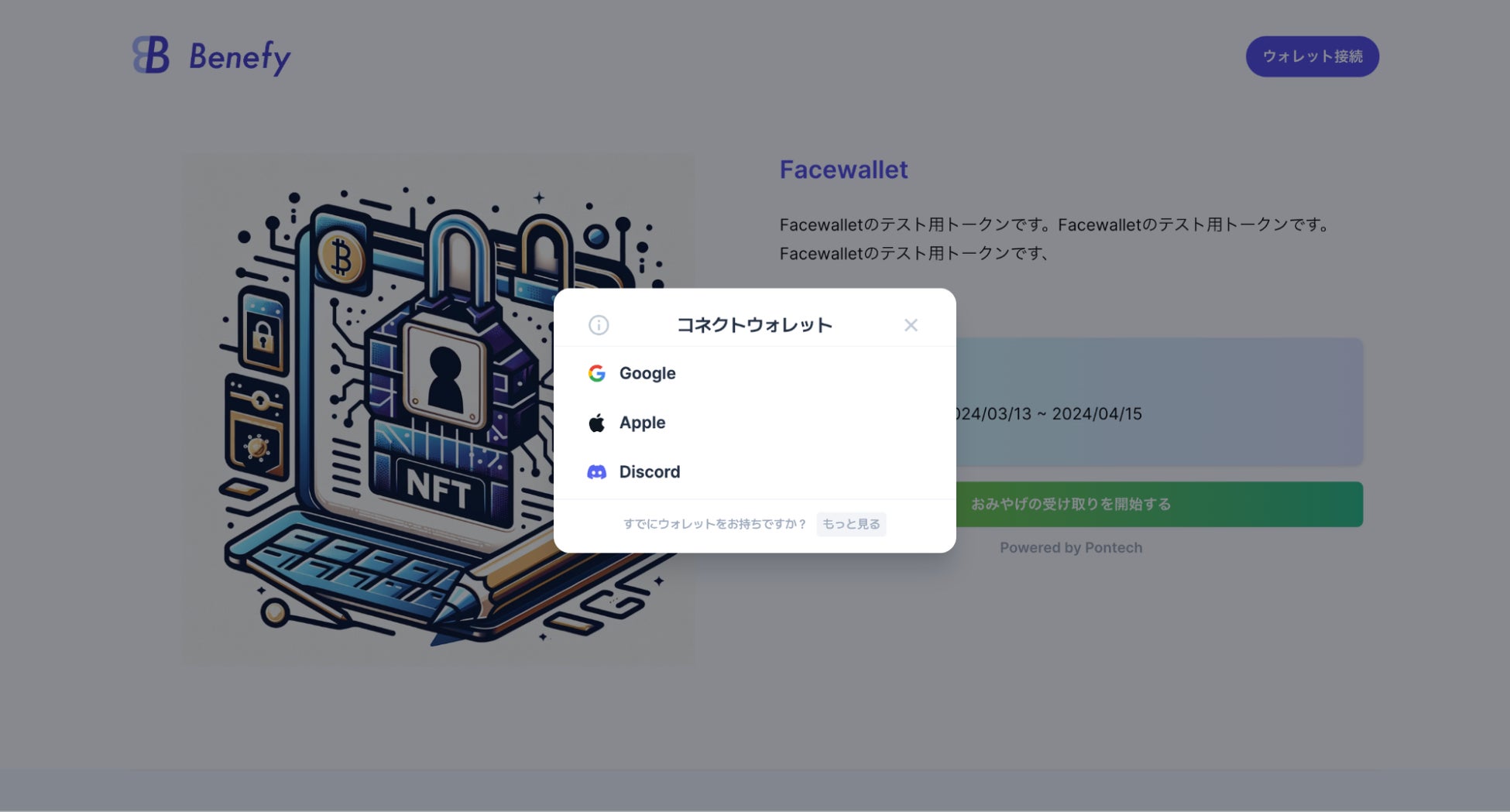Screen dimensions: 1510x812
Task: Click the Facewallet test token description
Action: 1055,238
